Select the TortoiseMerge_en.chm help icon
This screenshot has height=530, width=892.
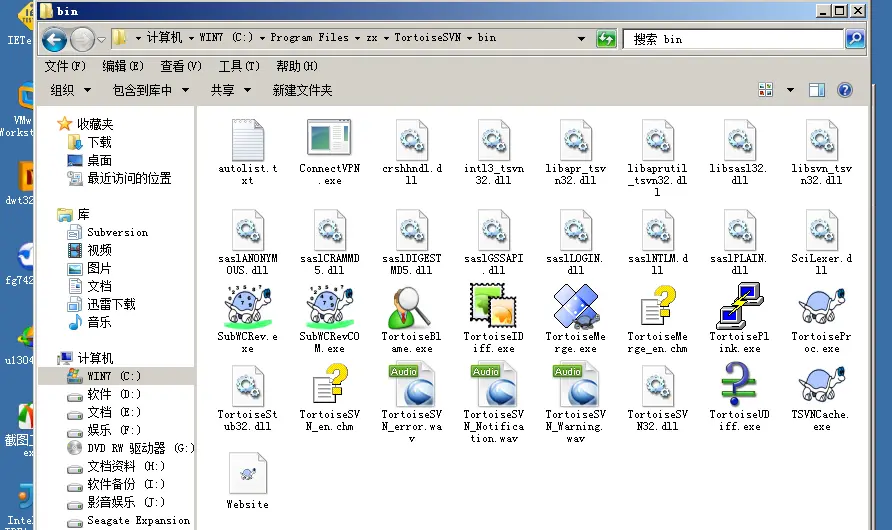tap(658, 306)
